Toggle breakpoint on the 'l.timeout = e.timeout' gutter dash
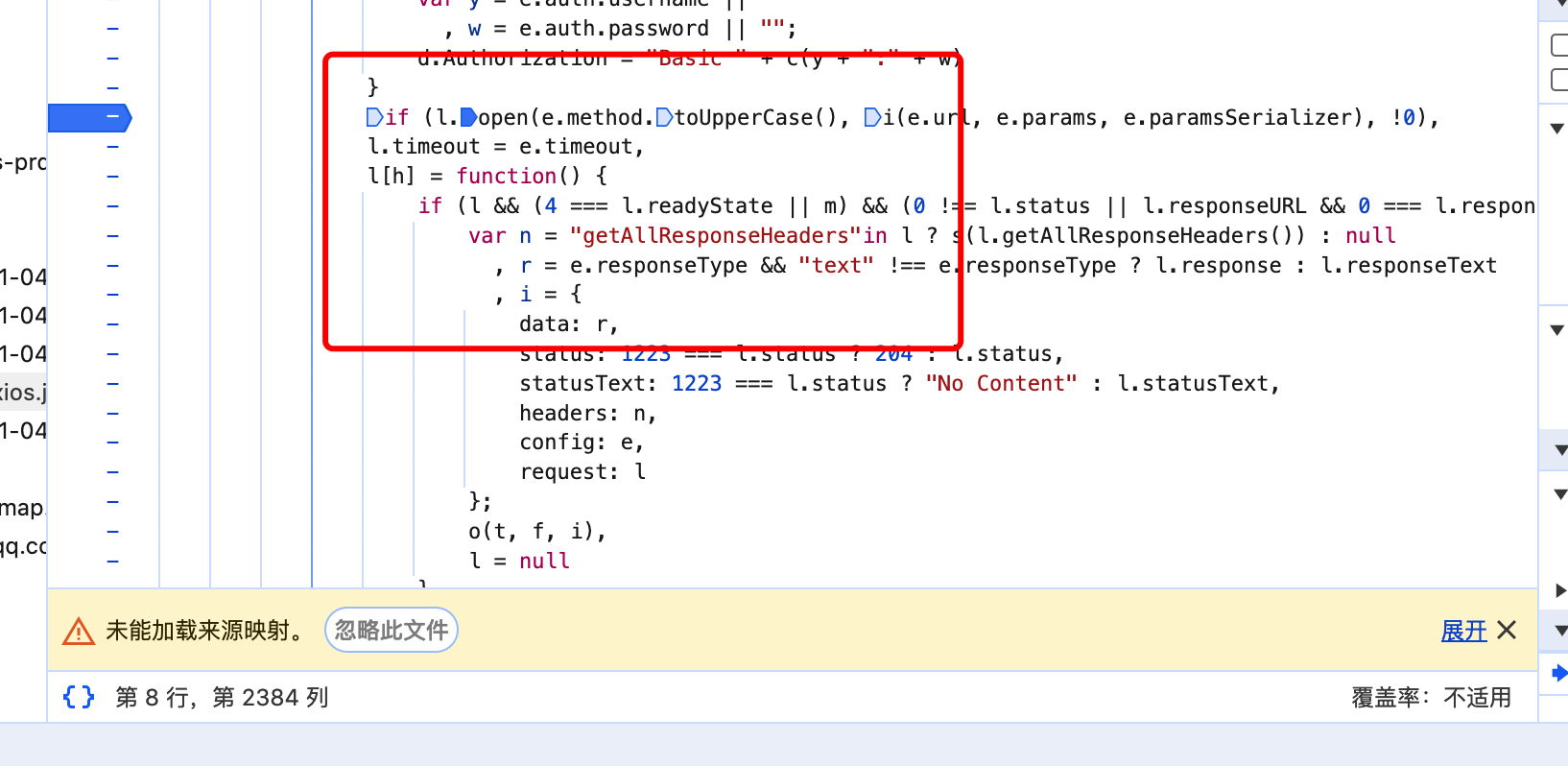Viewport: 1568px width, 766px height. (x=113, y=147)
